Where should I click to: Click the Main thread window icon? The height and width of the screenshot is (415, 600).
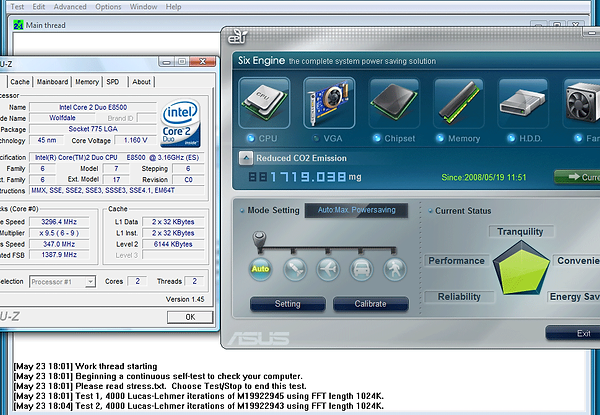point(18,25)
